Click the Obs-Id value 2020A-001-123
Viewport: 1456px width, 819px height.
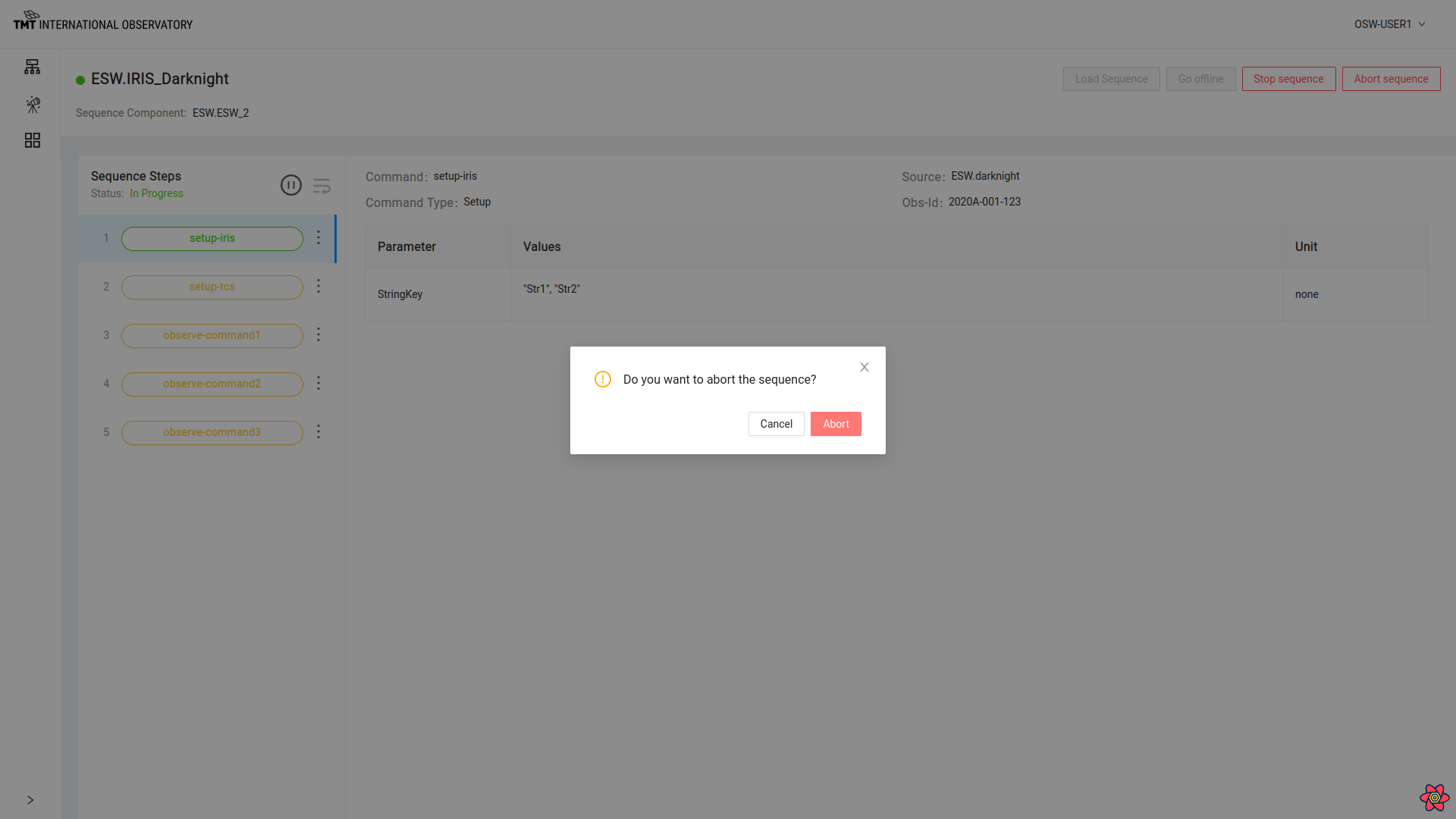(x=984, y=202)
